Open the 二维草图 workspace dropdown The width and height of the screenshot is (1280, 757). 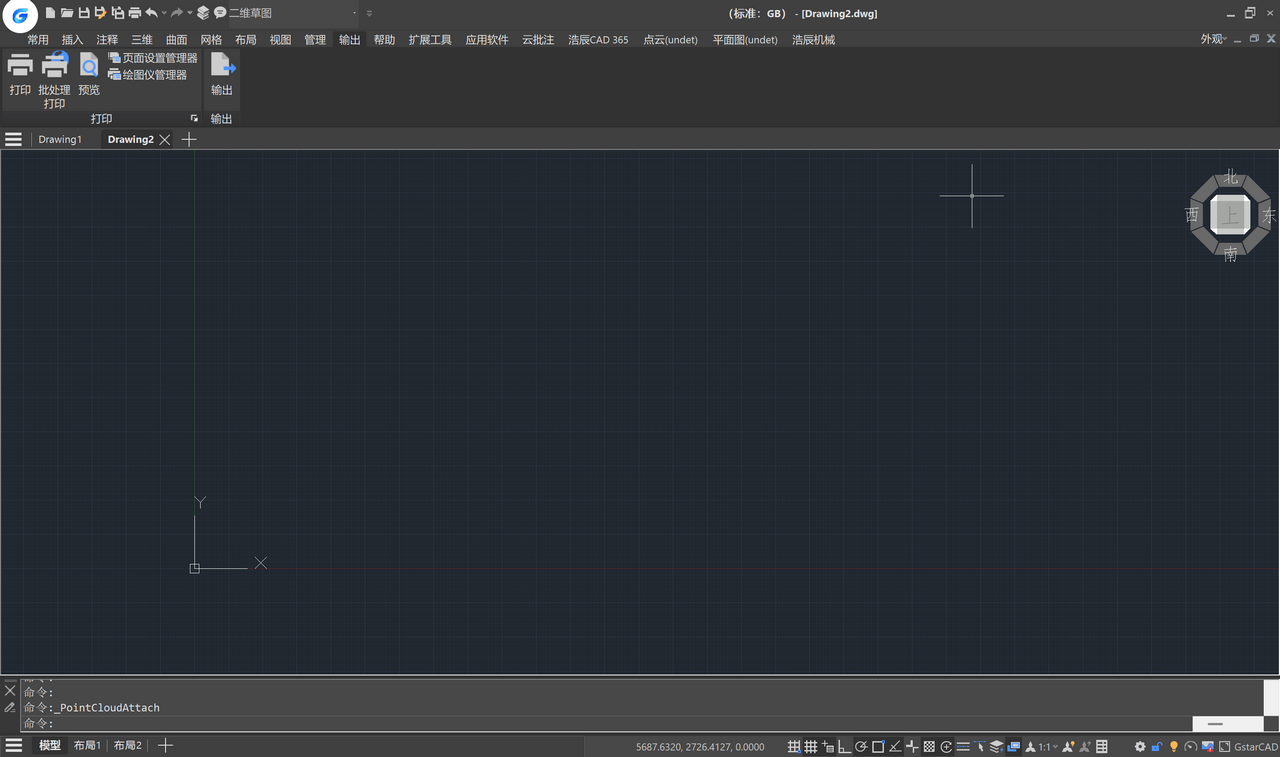(290, 13)
